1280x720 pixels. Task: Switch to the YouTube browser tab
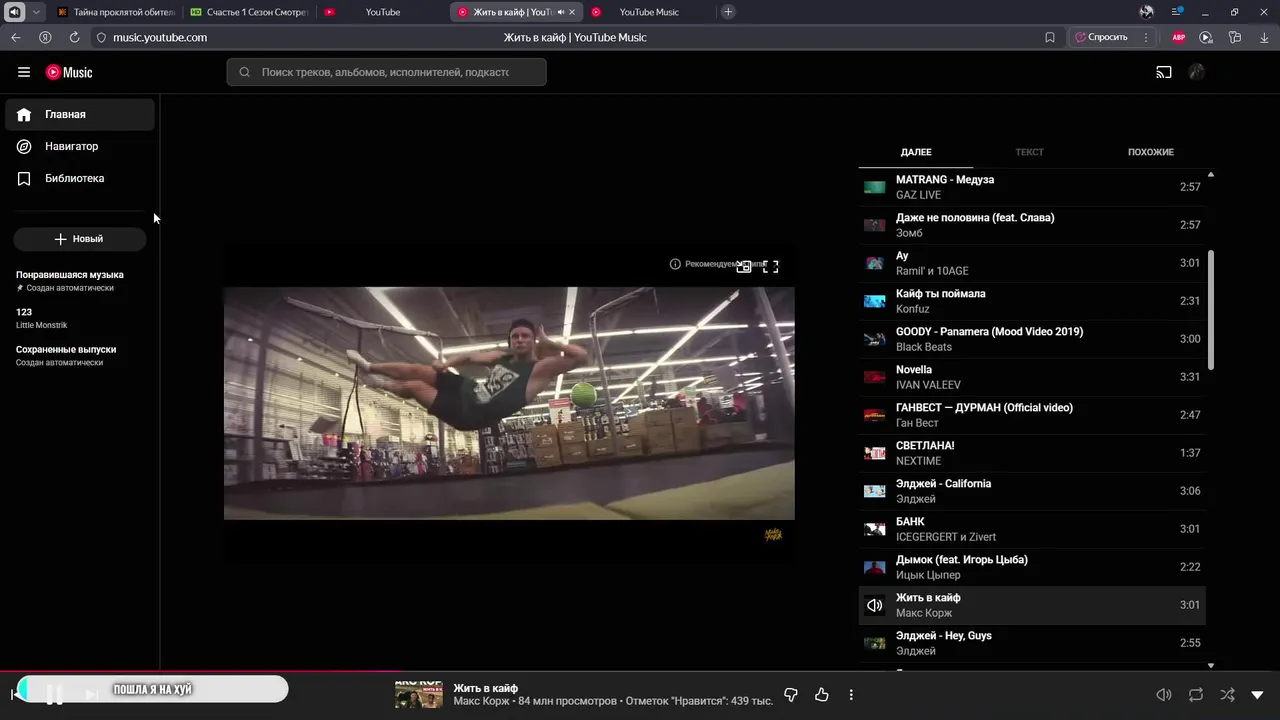(382, 12)
